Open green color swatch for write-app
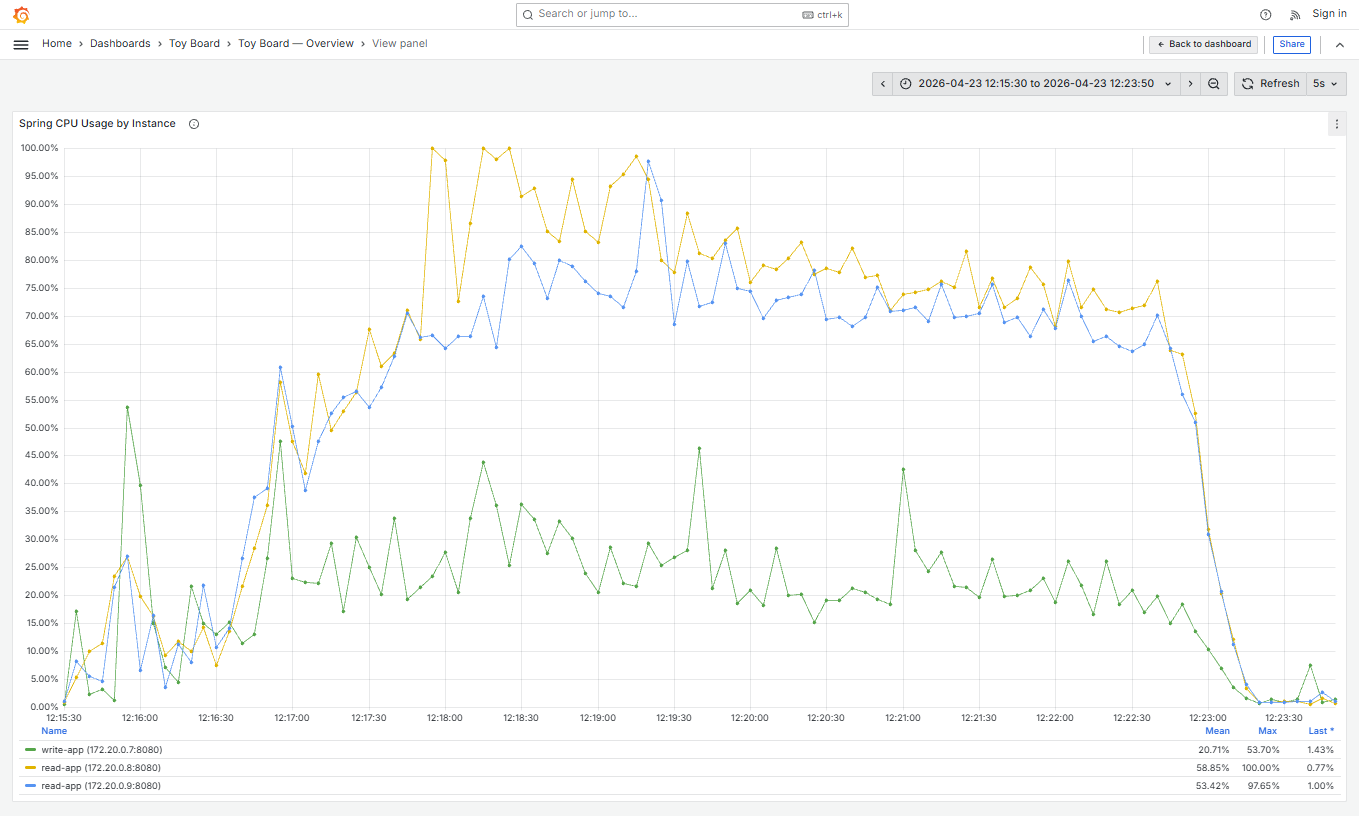1359x816 pixels. point(30,749)
